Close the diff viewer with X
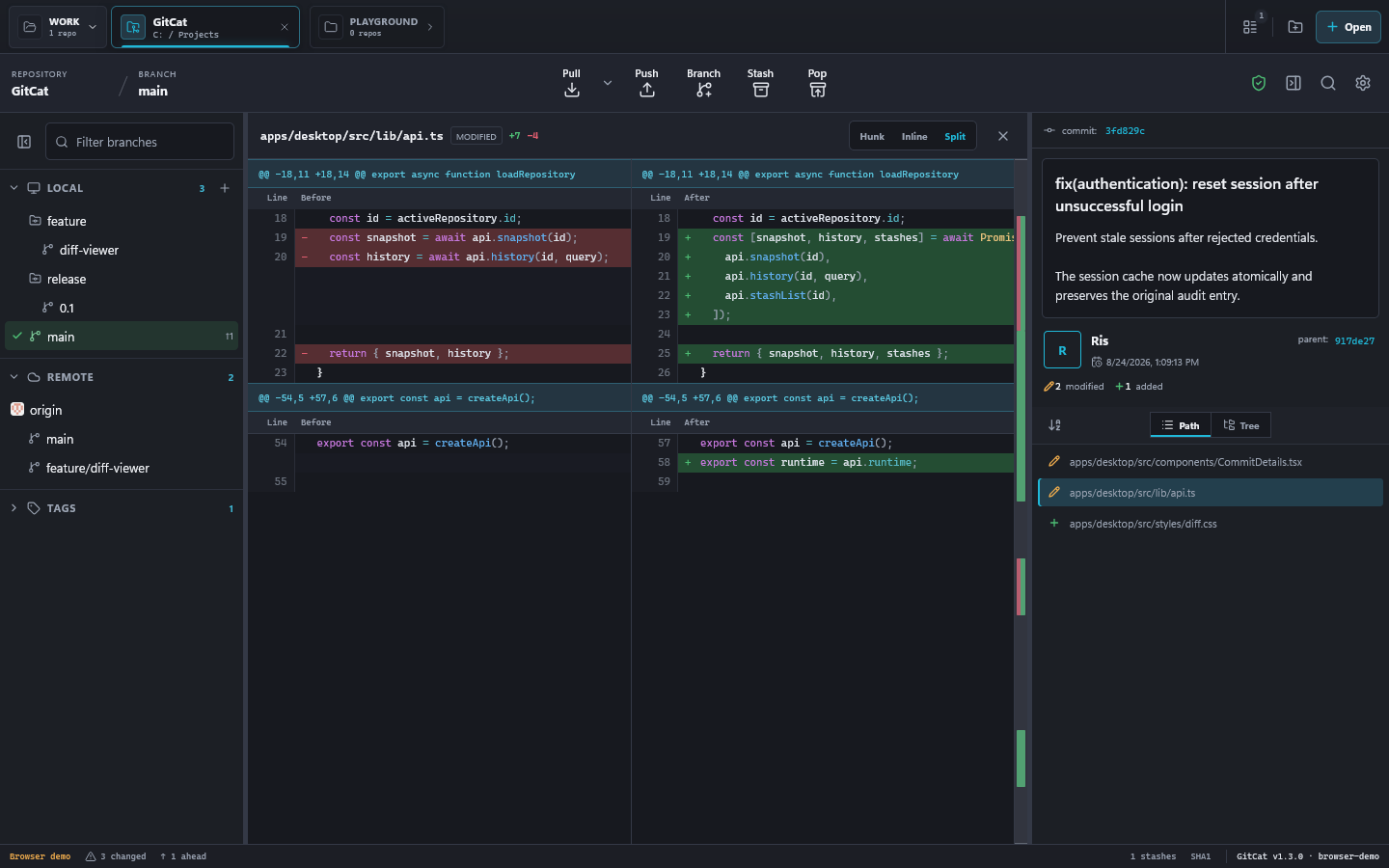The width and height of the screenshot is (1389, 868). (x=1003, y=136)
